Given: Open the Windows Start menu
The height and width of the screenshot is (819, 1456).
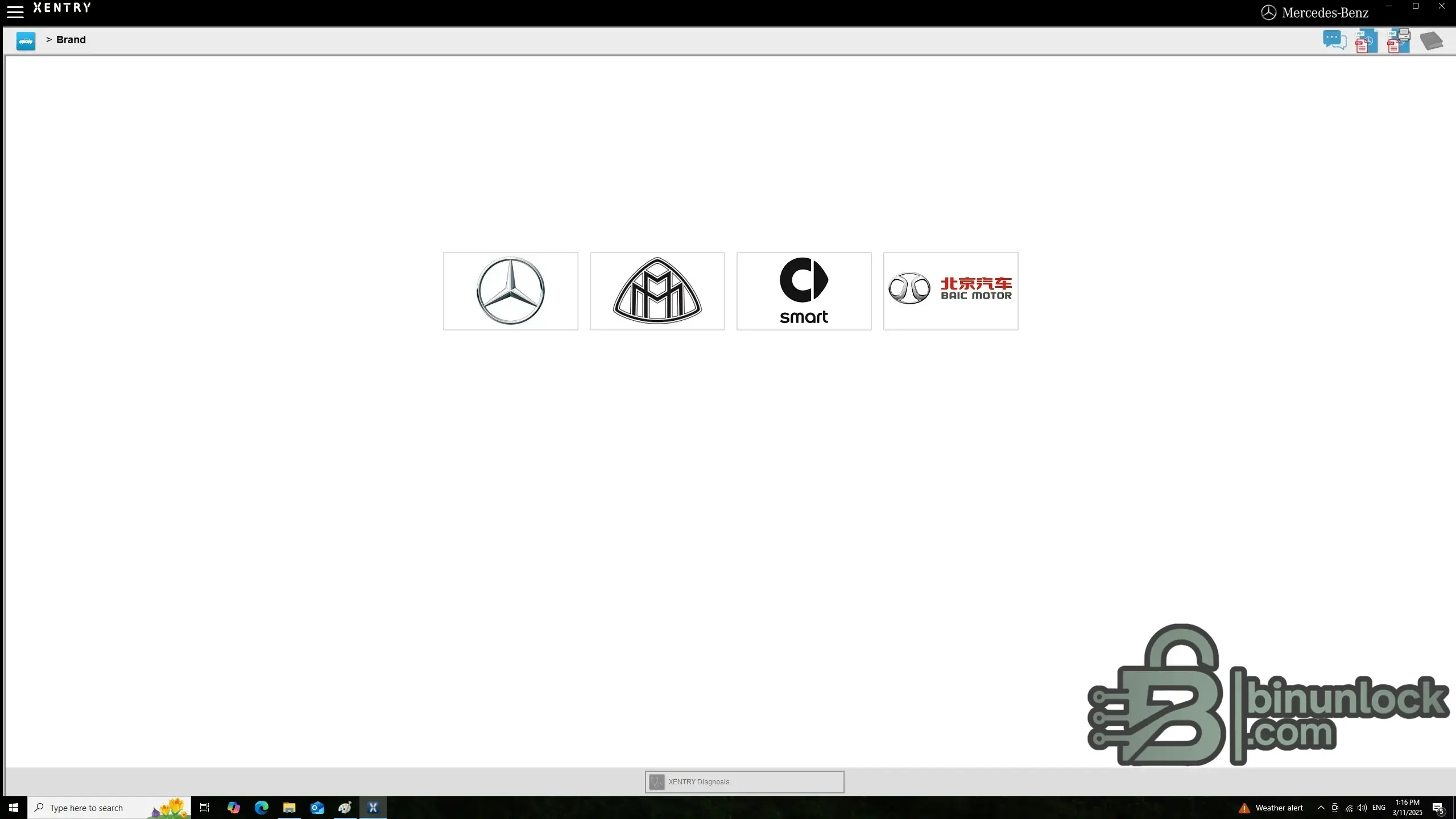Looking at the screenshot, I should [14, 808].
